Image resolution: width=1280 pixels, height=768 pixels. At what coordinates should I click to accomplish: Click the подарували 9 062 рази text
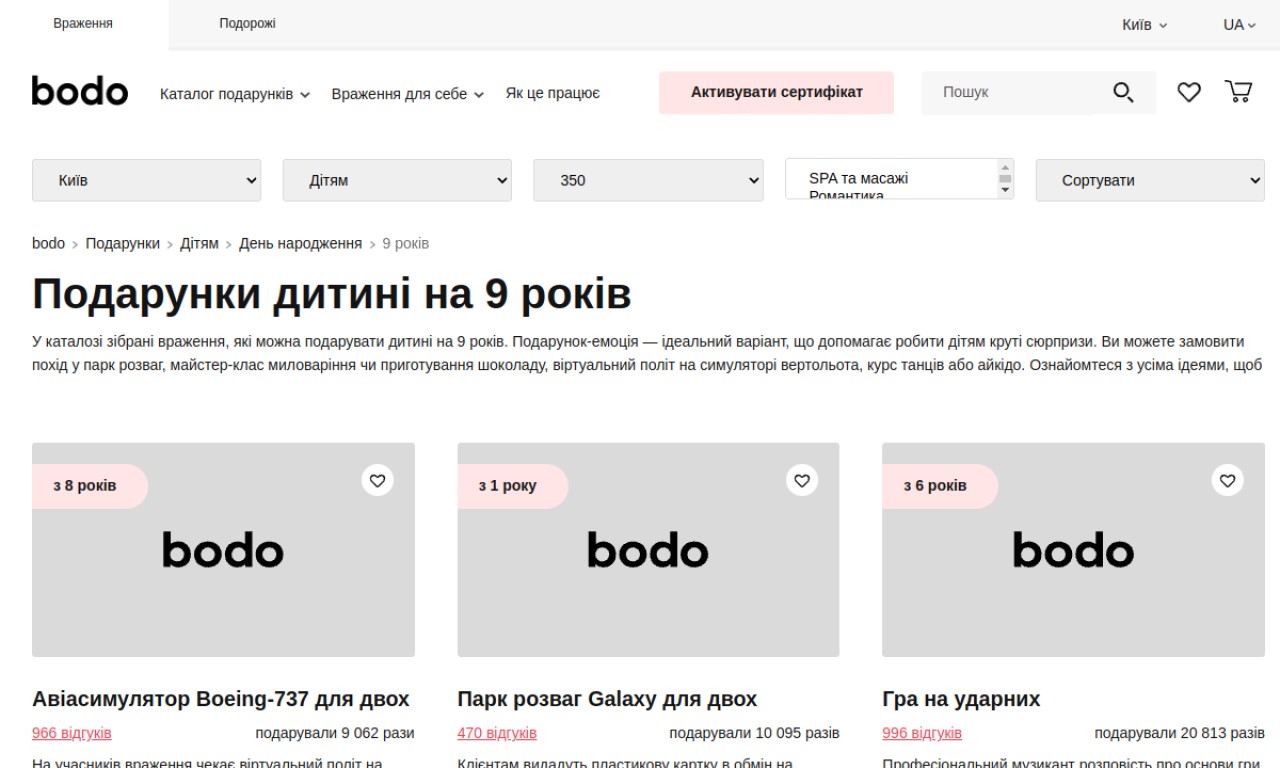pos(335,733)
